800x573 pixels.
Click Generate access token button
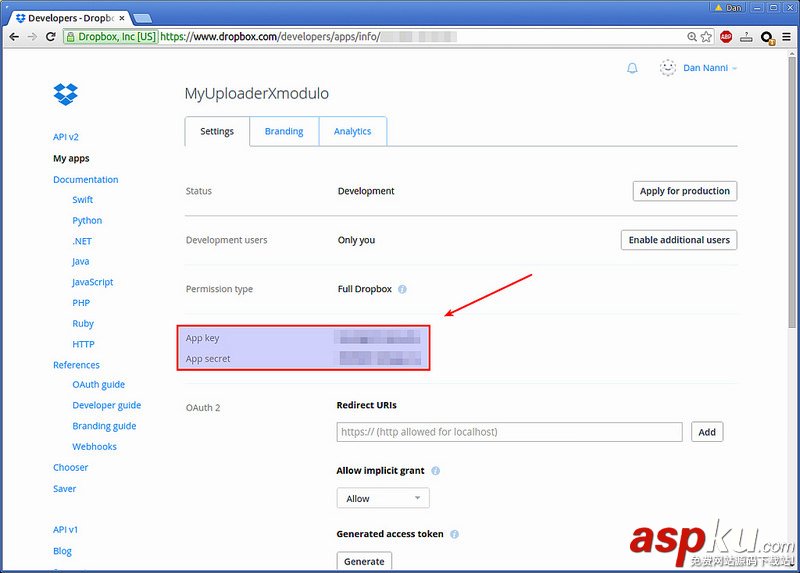click(364, 561)
